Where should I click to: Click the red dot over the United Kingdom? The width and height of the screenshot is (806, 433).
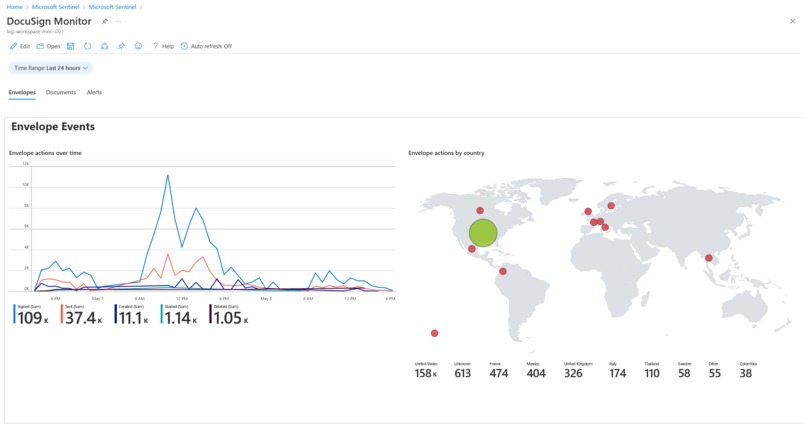coord(588,211)
